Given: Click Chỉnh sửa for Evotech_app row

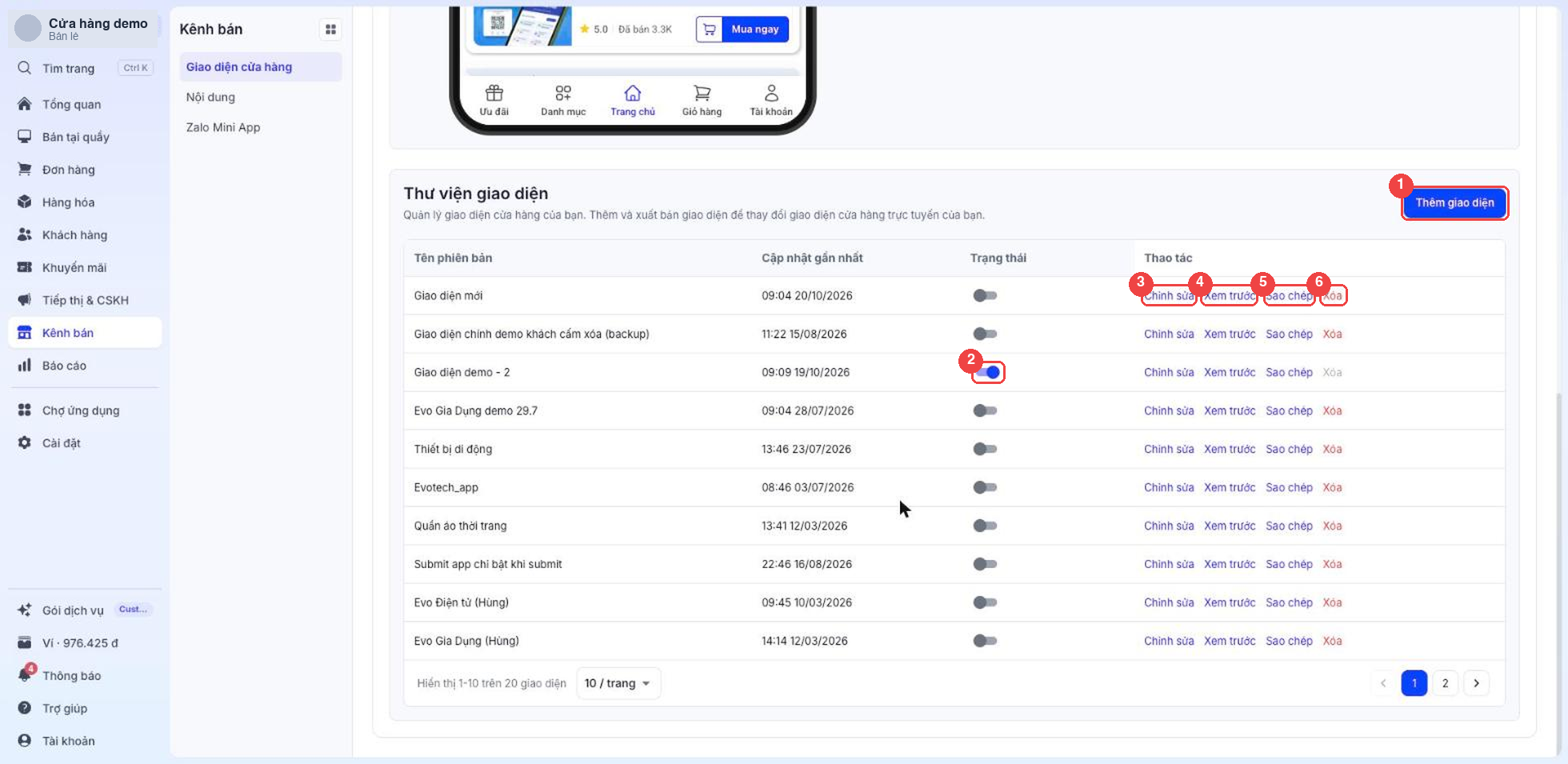Looking at the screenshot, I should tap(1169, 487).
